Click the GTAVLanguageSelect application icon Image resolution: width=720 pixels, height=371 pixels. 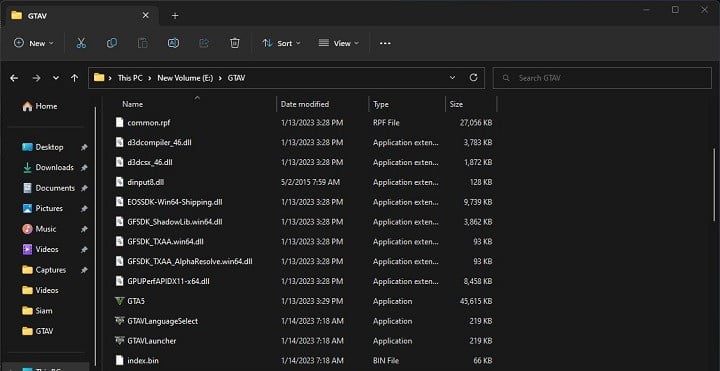coord(119,321)
